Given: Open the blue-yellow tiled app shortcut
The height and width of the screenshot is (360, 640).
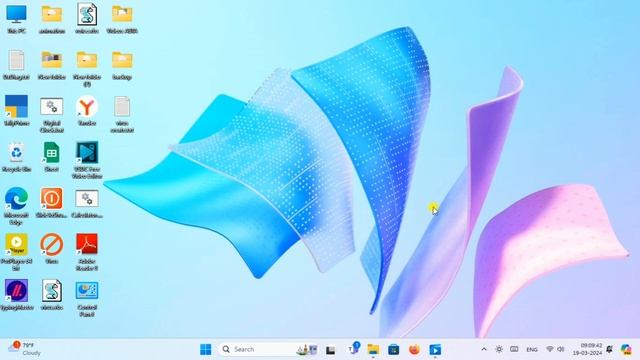Looking at the screenshot, I should [16, 111].
